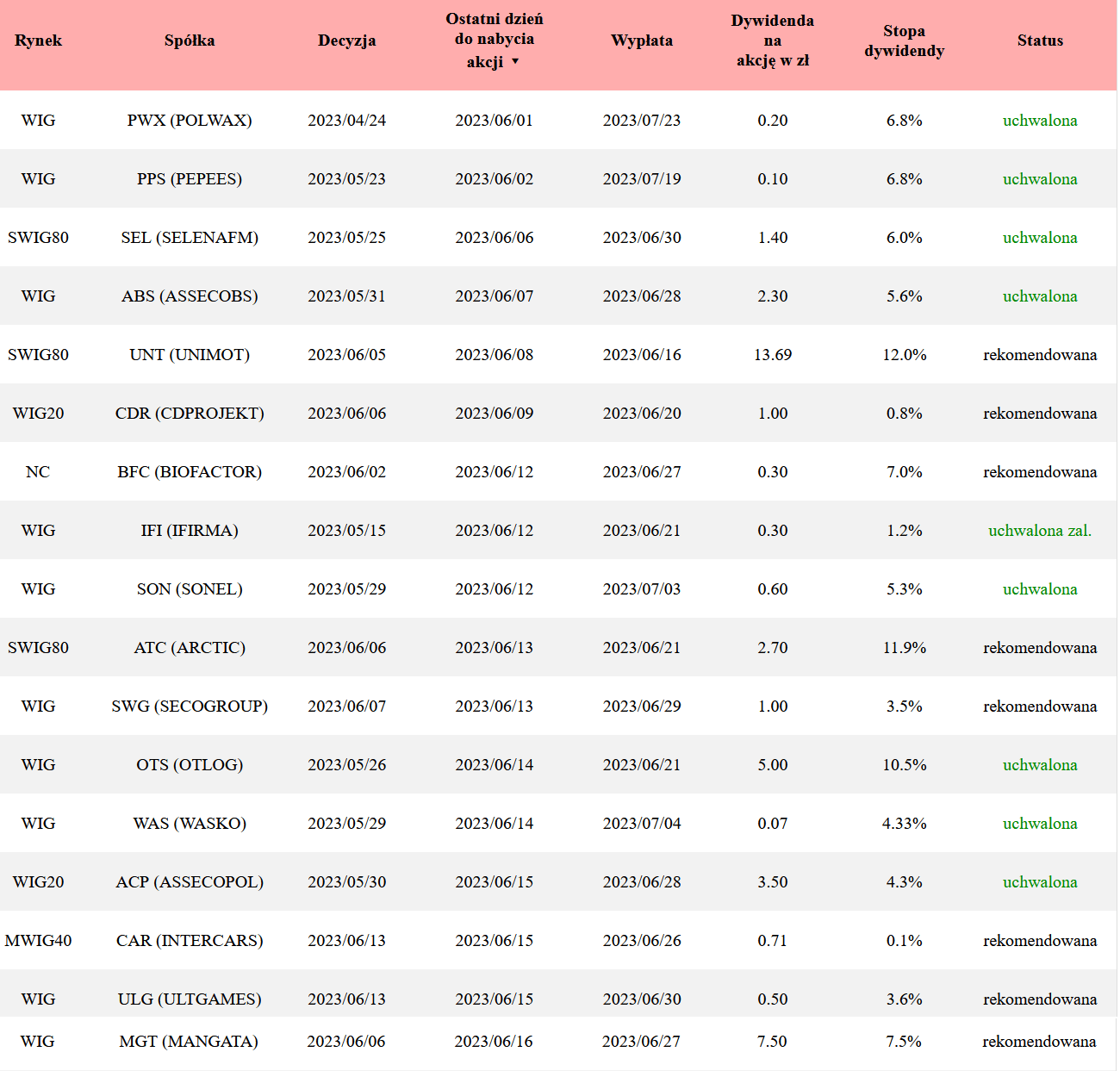Select the Status column header
The image size is (1120, 1077).
[x=1039, y=40]
